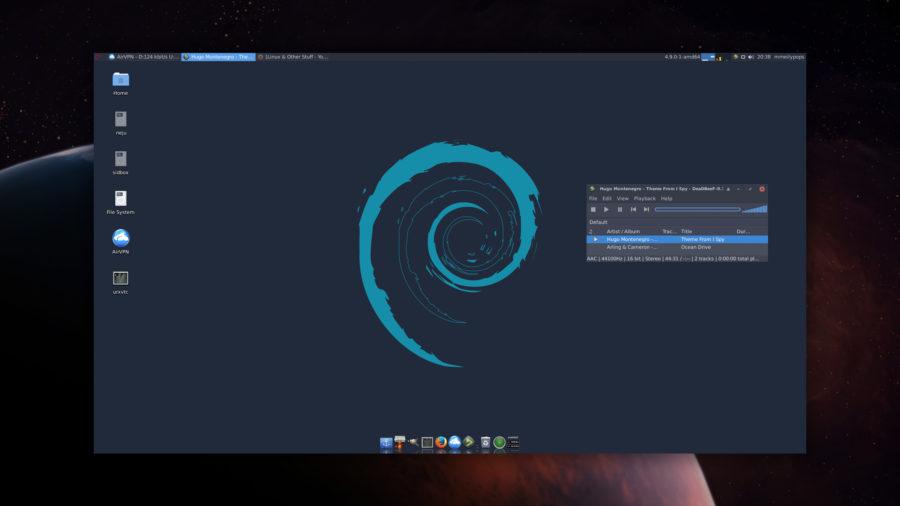Open the terminal square icon in dock
This screenshot has height=506, width=900.
click(x=427, y=442)
